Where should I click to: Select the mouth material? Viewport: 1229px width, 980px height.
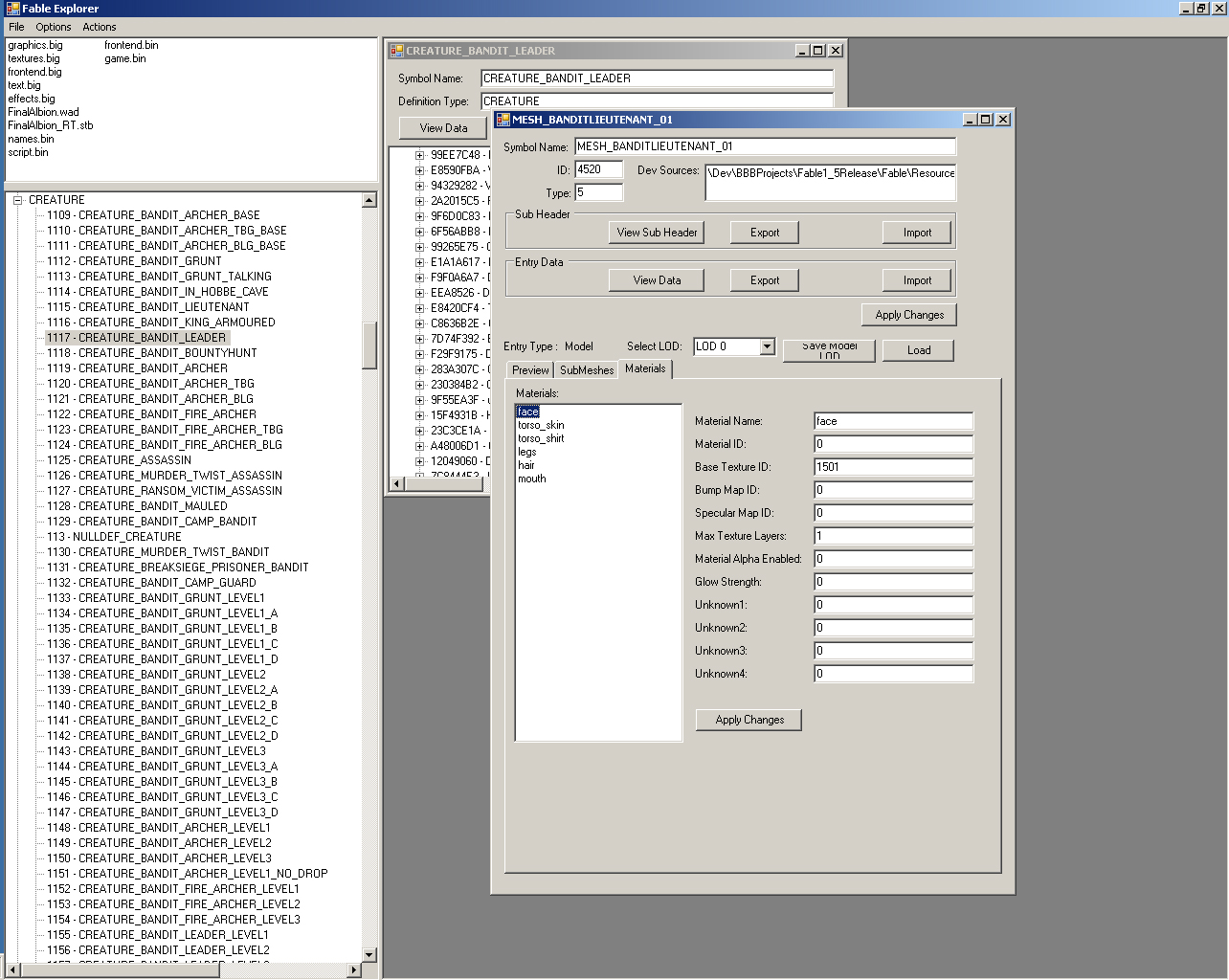pyautogui.click(x=532, y=479)
